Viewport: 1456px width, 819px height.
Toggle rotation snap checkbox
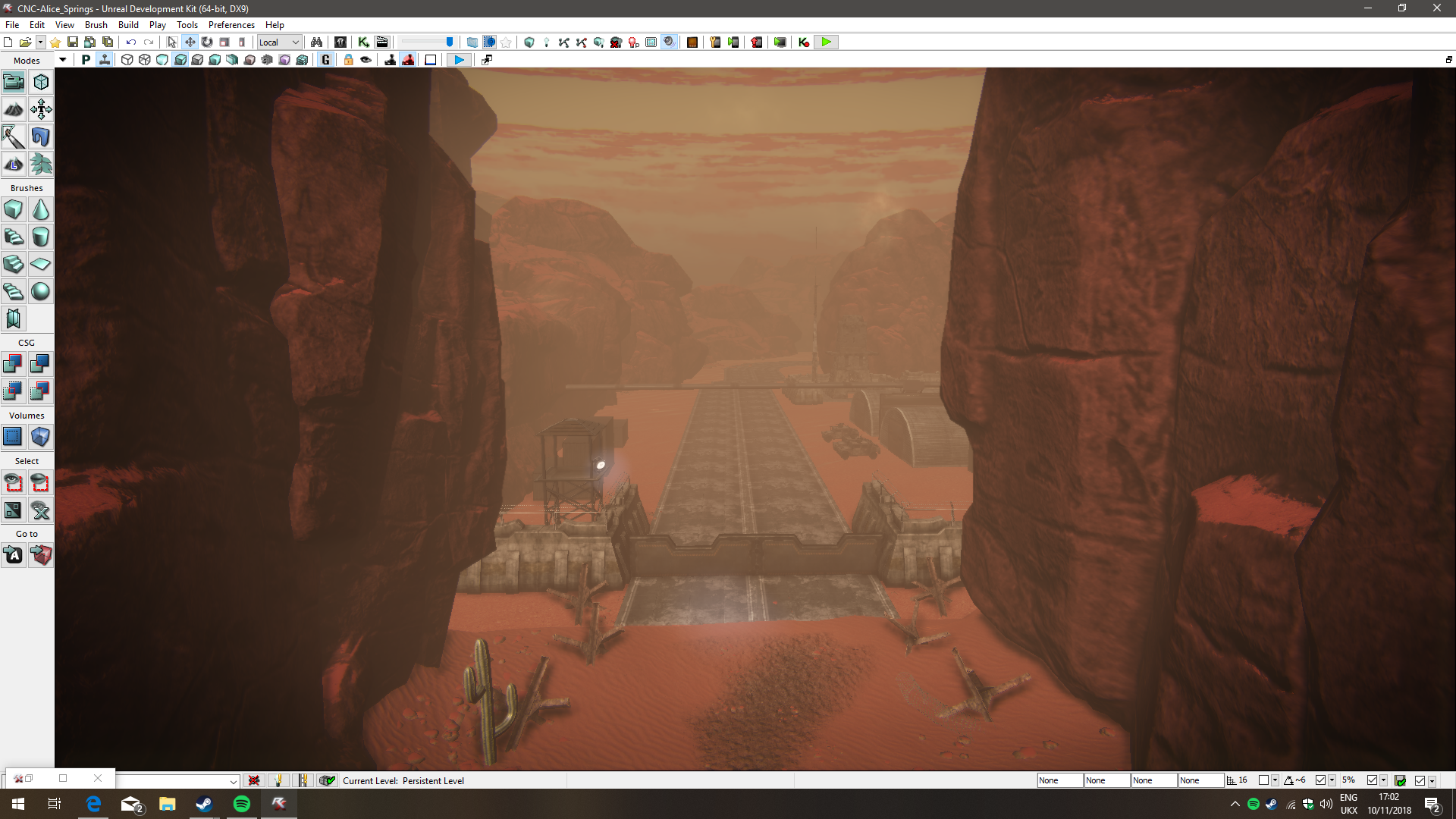pos(1320,780)
